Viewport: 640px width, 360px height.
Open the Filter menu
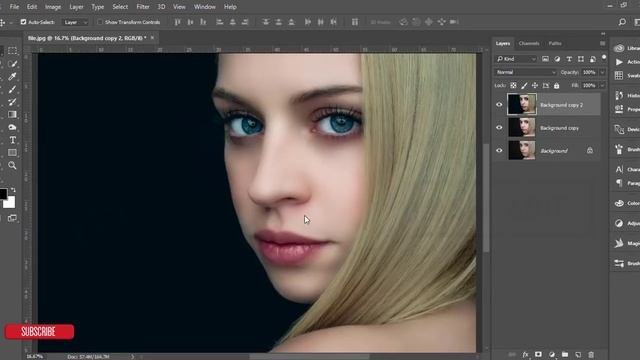point(143,7)
